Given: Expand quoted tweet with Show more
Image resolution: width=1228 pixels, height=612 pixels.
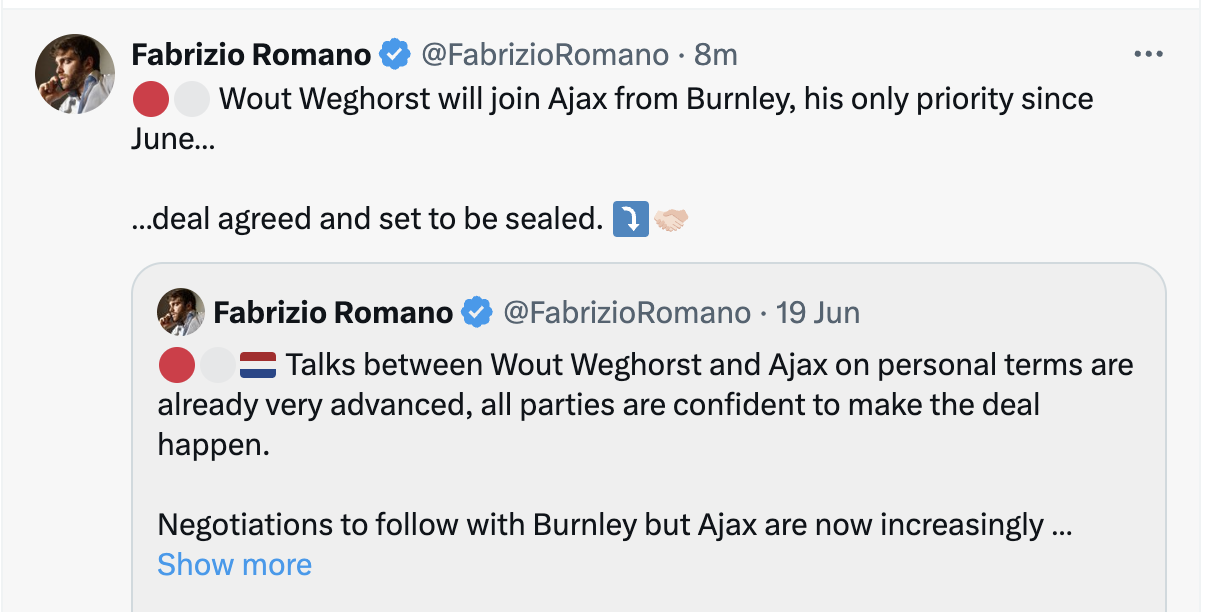Looking at the screenshot, I should coord(234,565).
